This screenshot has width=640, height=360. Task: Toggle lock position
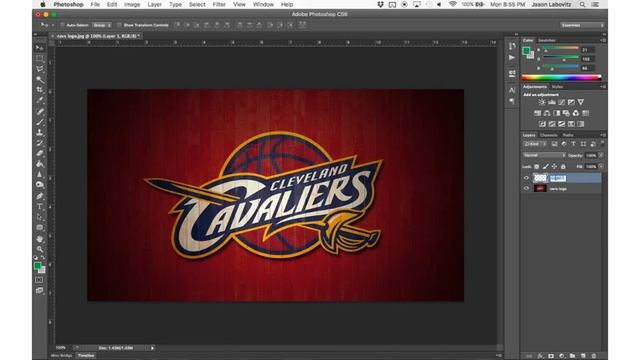[554, 167]
